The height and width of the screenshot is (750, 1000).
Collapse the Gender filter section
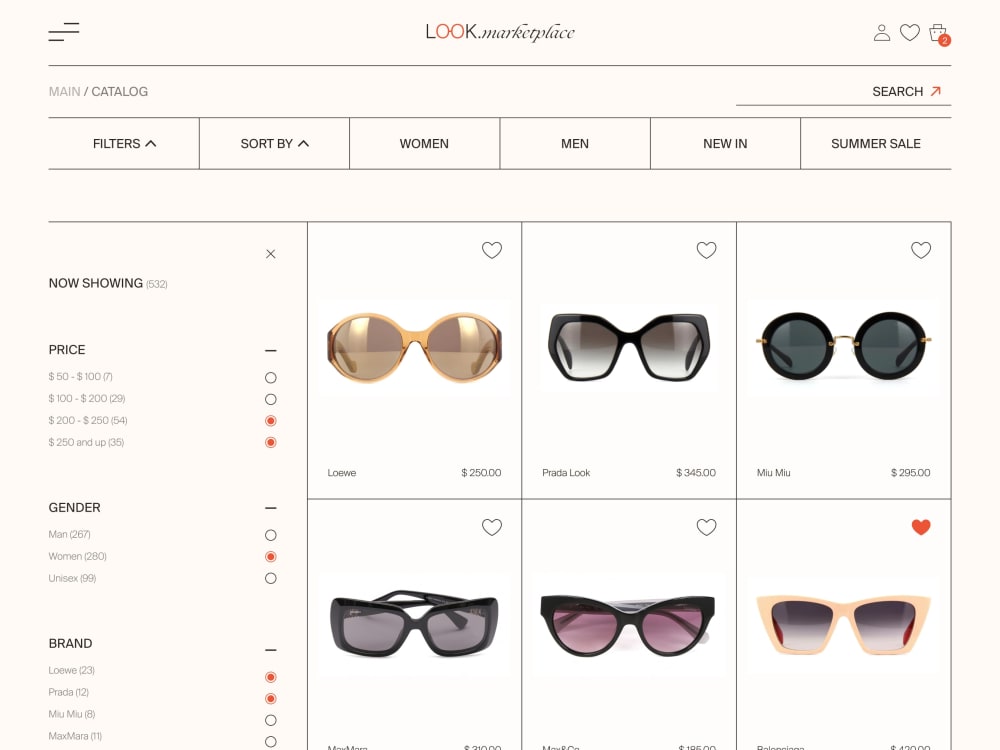point(270,508)
